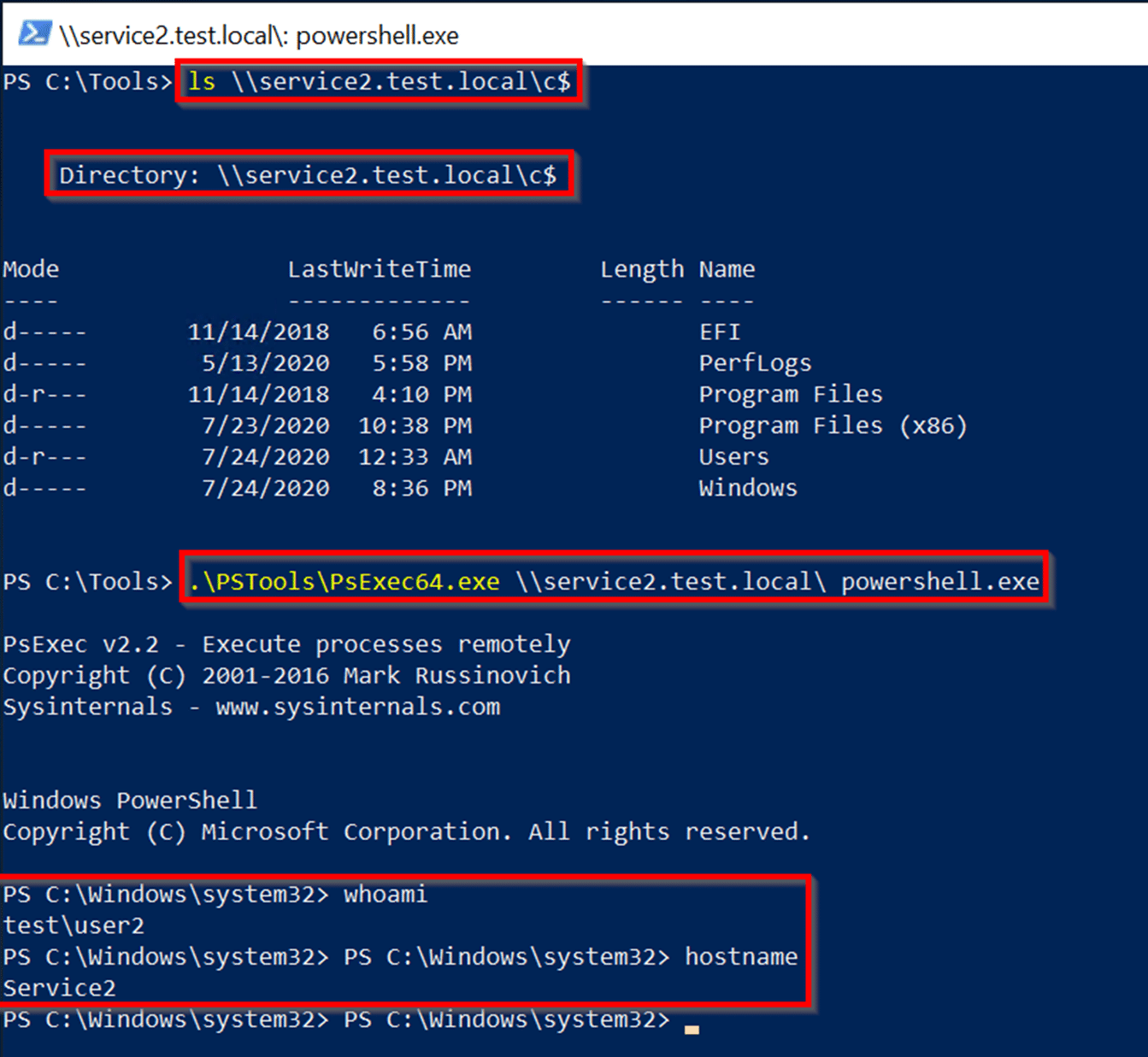Click the 'EFI' directory name
This screenshot has height=1057, width=1148.
click(720, 332)
